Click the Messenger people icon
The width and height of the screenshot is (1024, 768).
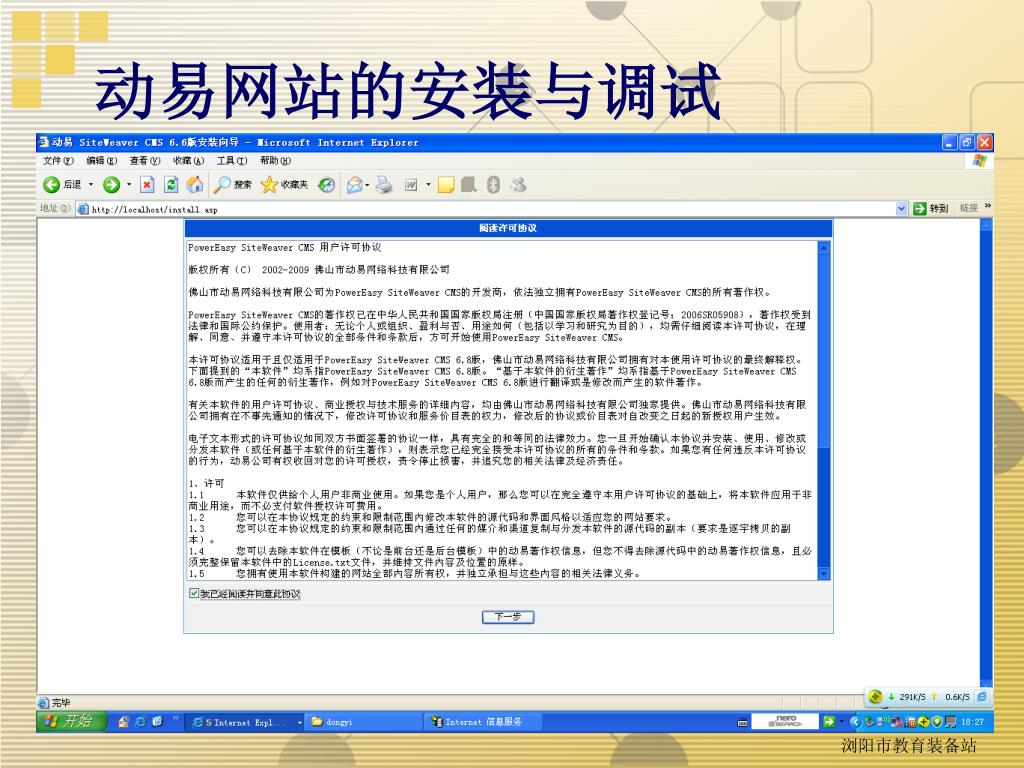pyautogui.click(x=519, y=185)
